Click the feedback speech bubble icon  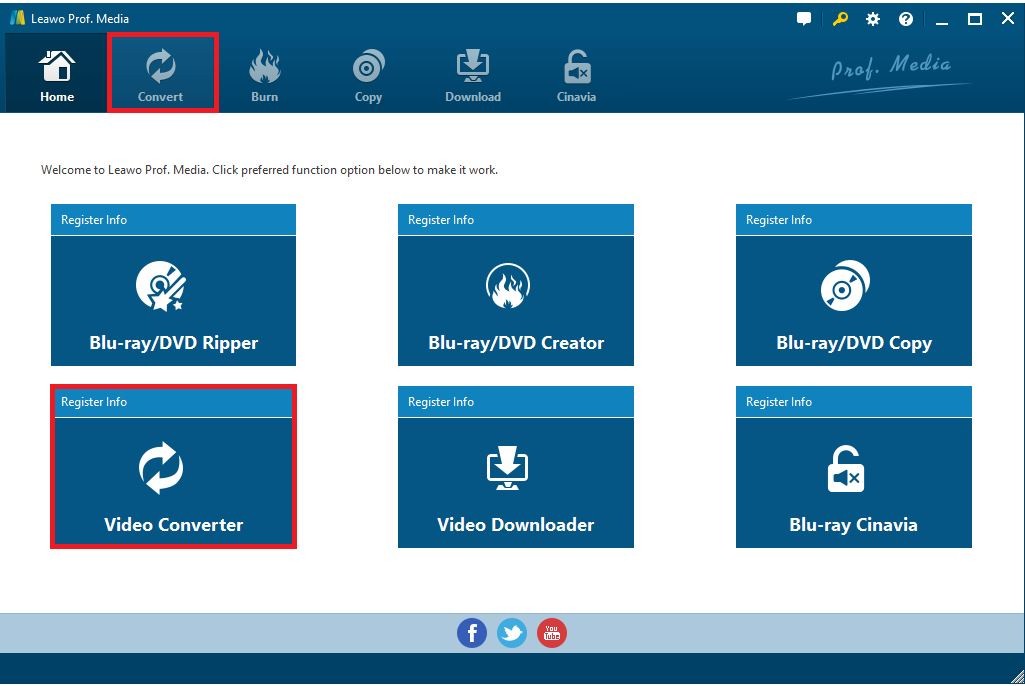[x=804, y=19]
